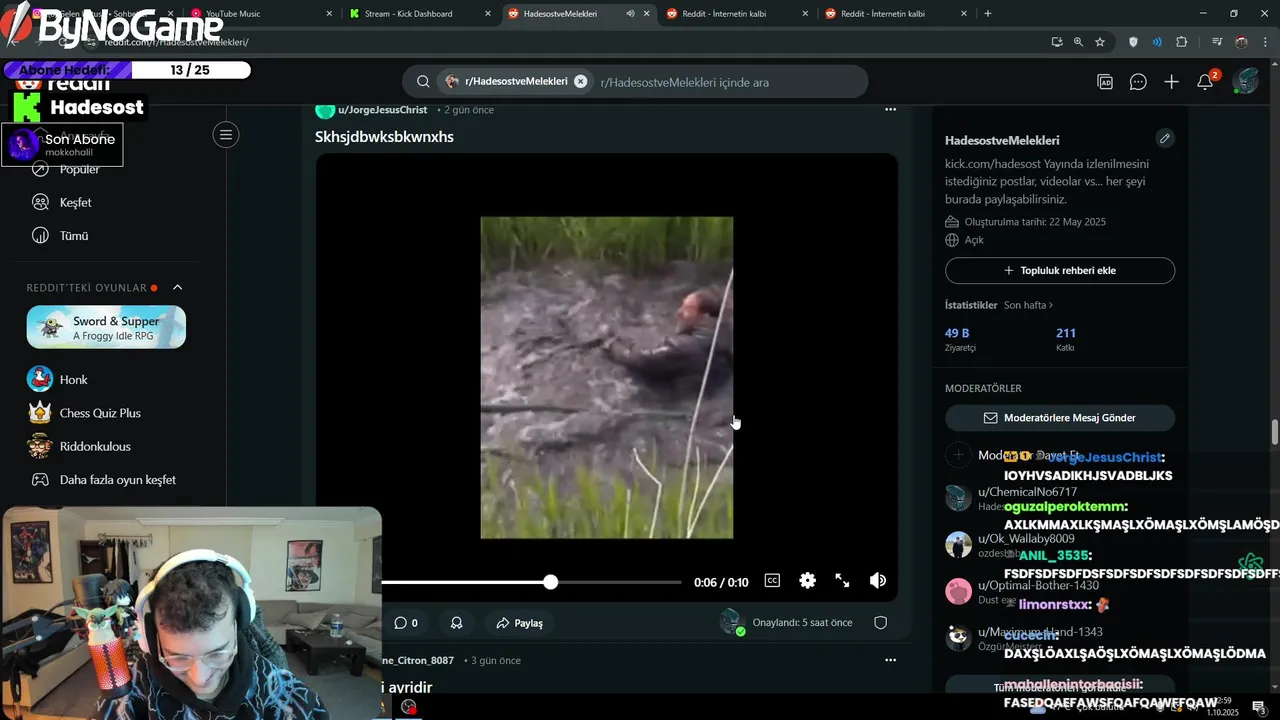Go to Keşfet in the sidebar
Screen dimensions: 1280x720
point(76,203)
